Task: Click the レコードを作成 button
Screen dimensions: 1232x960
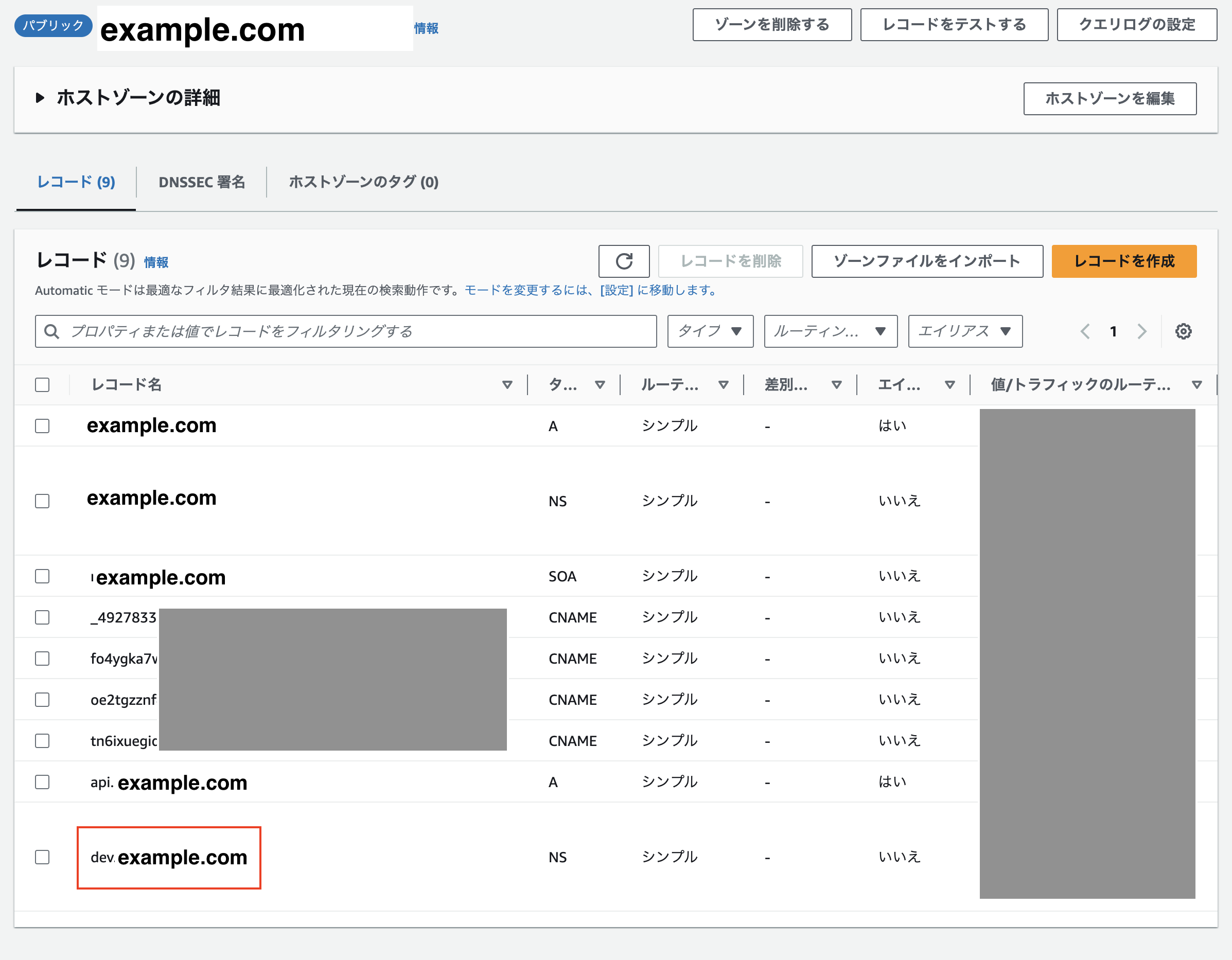Action: click(x=1124, y=261)
